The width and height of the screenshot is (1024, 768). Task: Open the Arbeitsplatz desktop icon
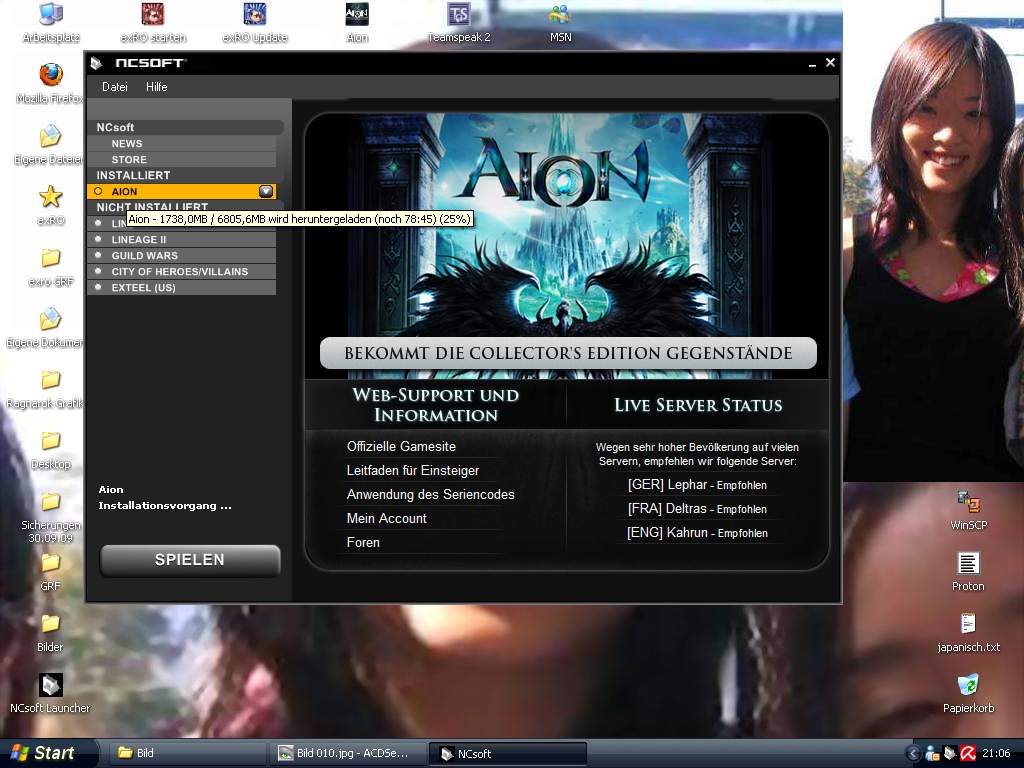51,23
